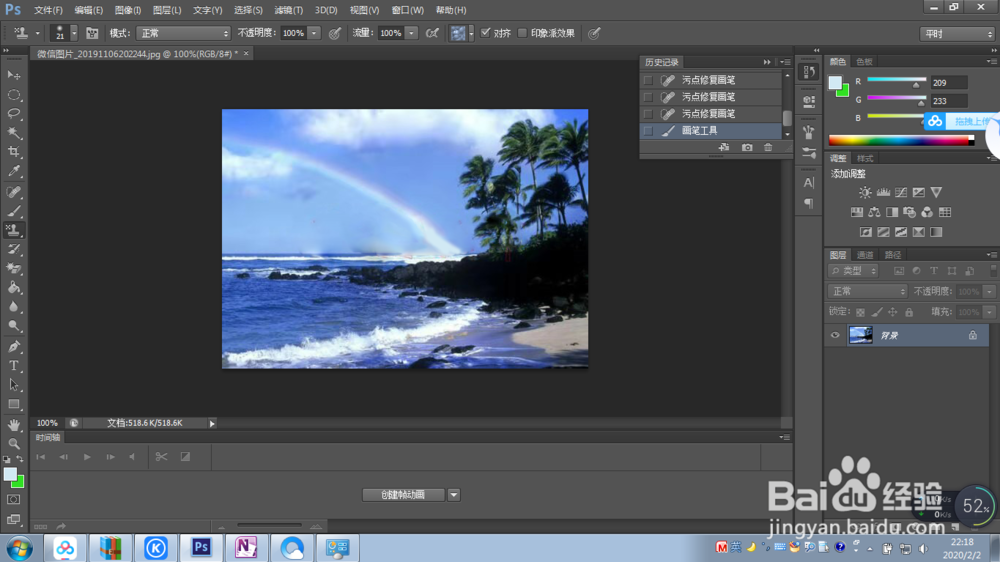Select the Brush tool in toolbox
Viewport: 1000px width, 562px height.
coord(13,211)
